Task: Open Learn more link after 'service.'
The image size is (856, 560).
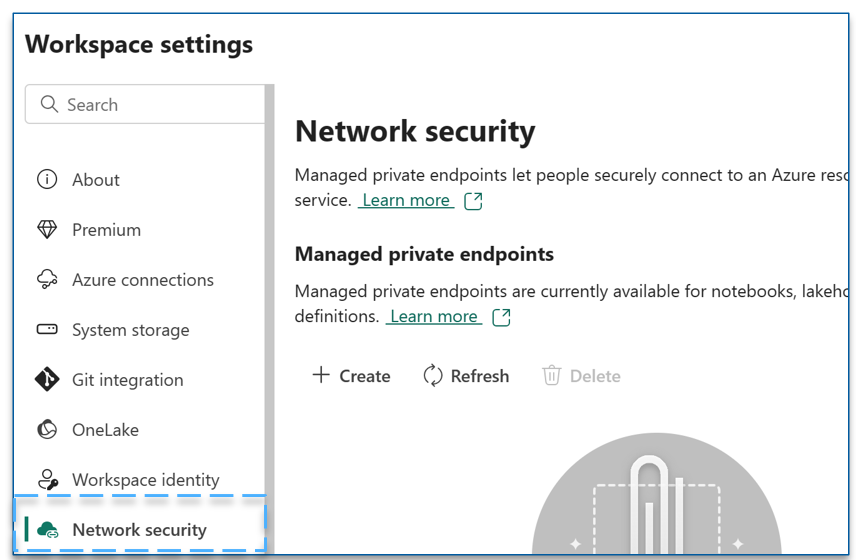Action: click(x=406, y=200)
